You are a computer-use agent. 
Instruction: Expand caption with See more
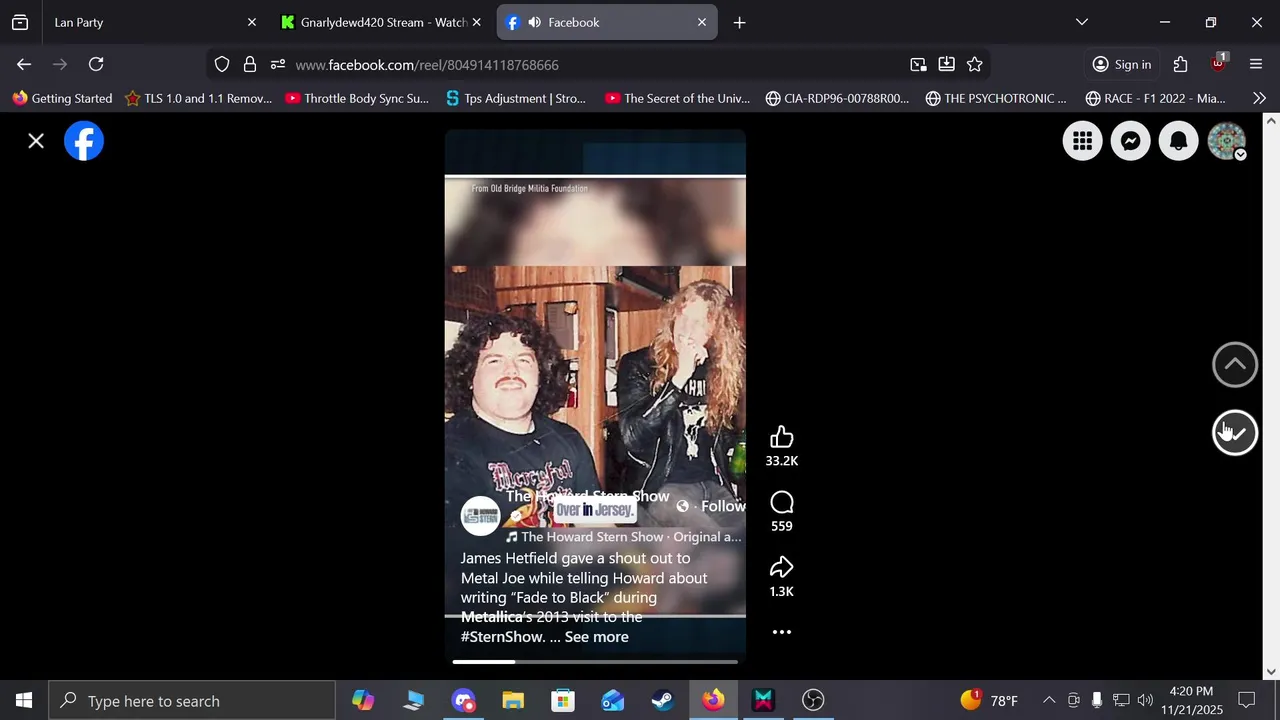pos(596,637)
